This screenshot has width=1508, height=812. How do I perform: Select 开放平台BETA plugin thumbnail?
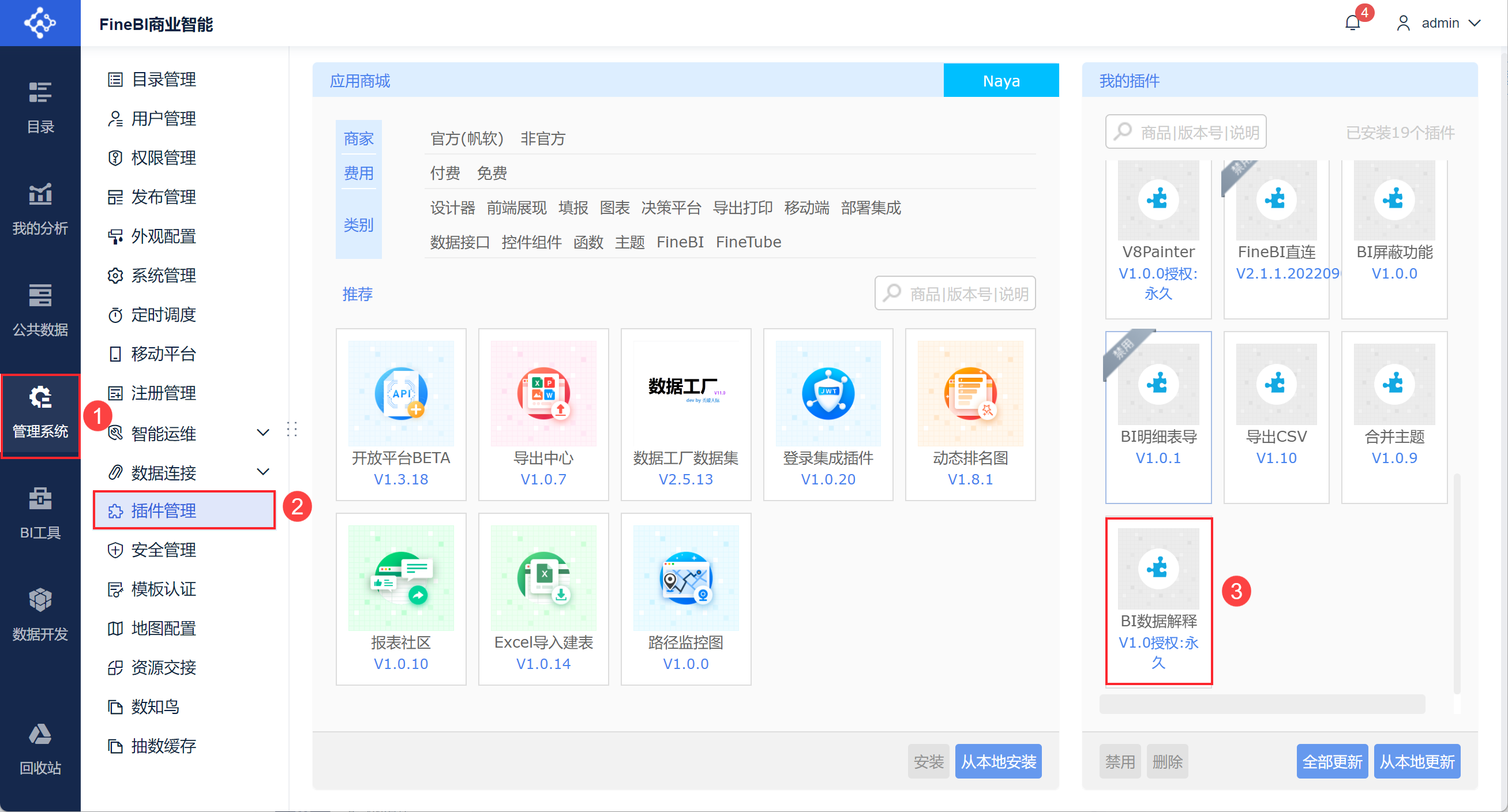coord(400,393)
